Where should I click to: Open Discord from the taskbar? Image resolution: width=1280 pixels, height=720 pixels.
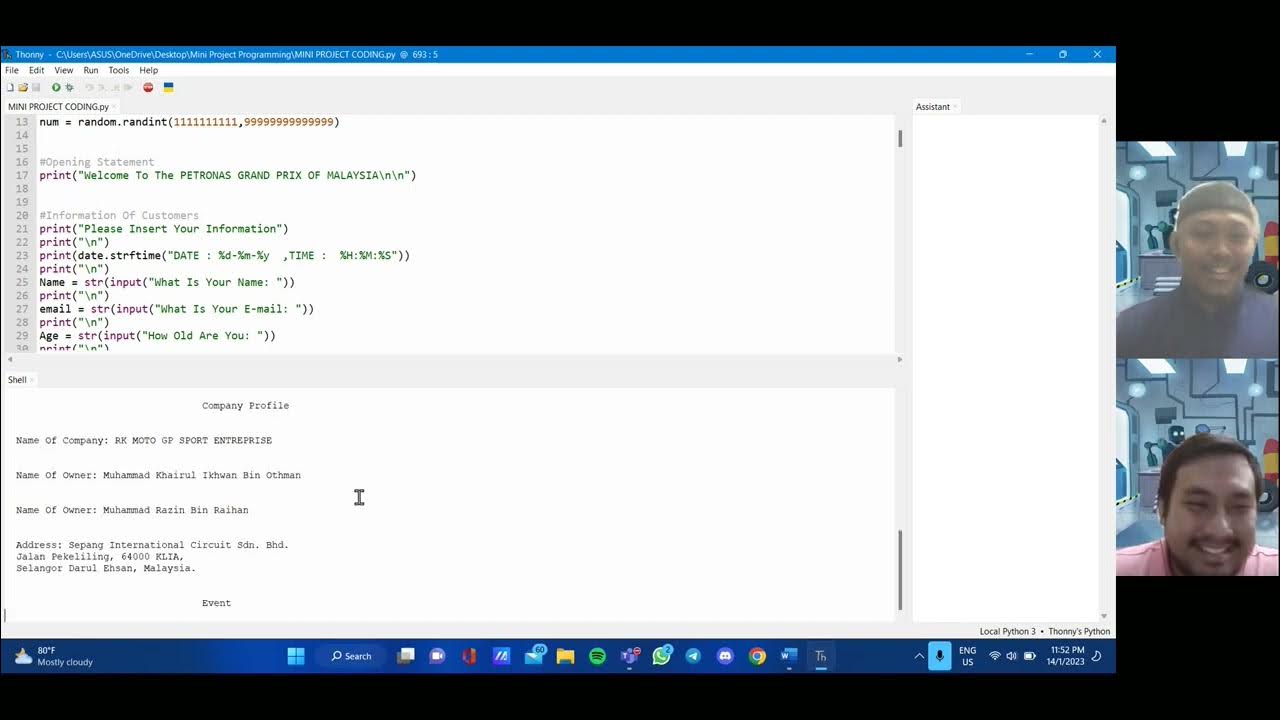[725, 656]
